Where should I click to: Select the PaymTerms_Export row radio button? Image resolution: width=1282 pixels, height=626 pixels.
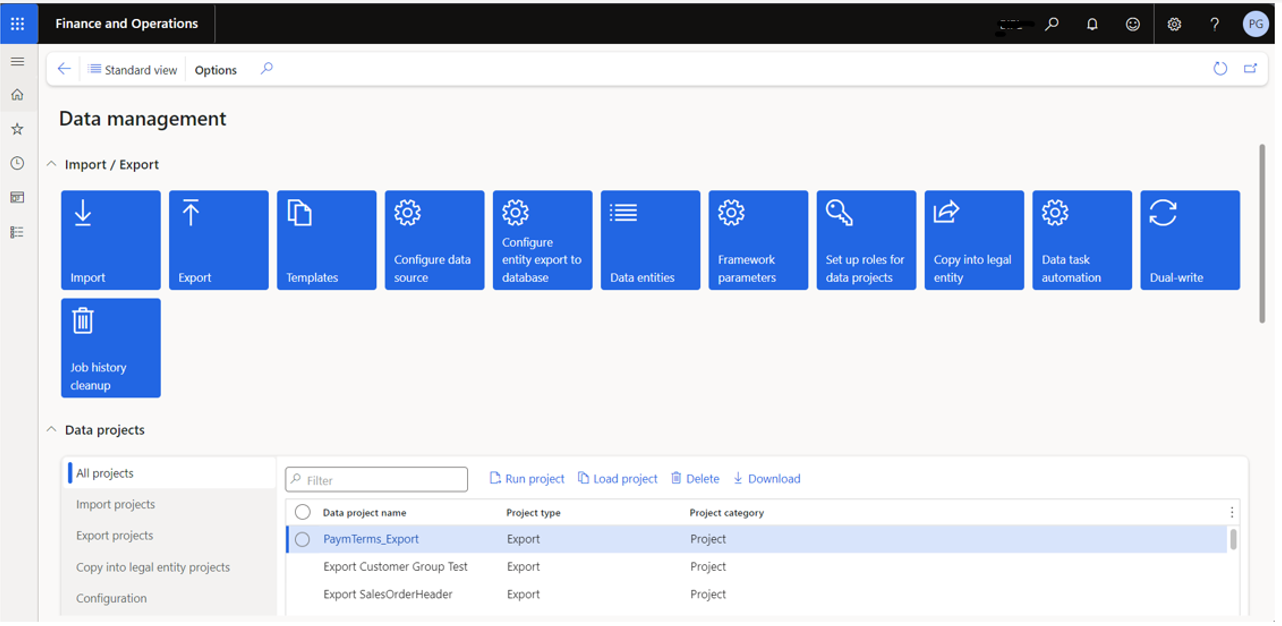(303, 540)
